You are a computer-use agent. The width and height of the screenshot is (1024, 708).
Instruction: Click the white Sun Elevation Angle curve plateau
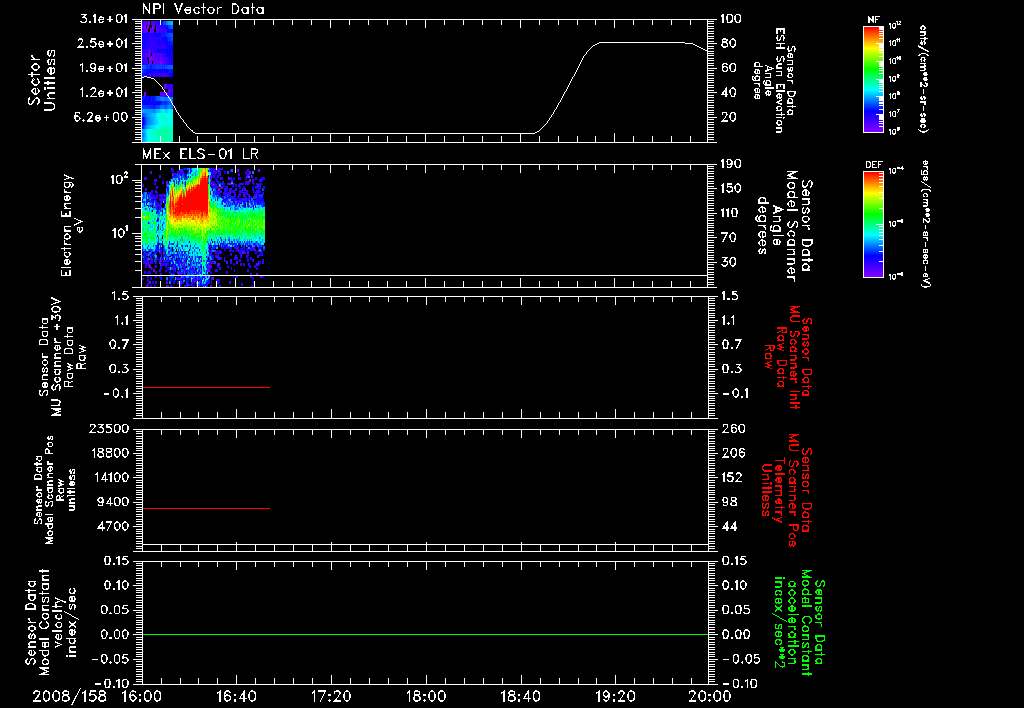(643, 42)
